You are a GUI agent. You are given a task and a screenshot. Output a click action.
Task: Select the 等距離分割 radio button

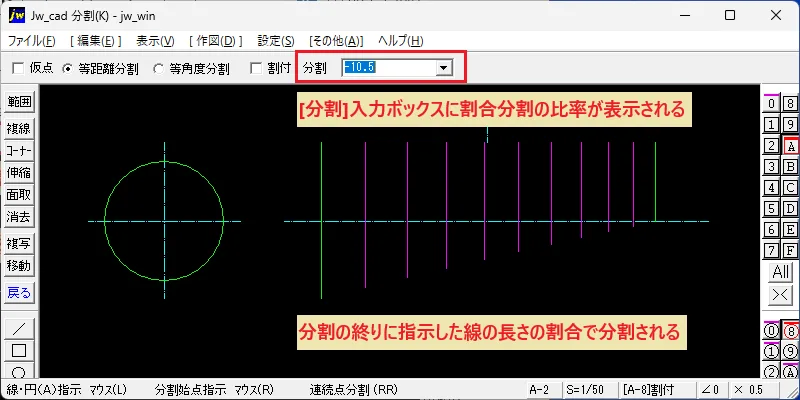point(67,68)
